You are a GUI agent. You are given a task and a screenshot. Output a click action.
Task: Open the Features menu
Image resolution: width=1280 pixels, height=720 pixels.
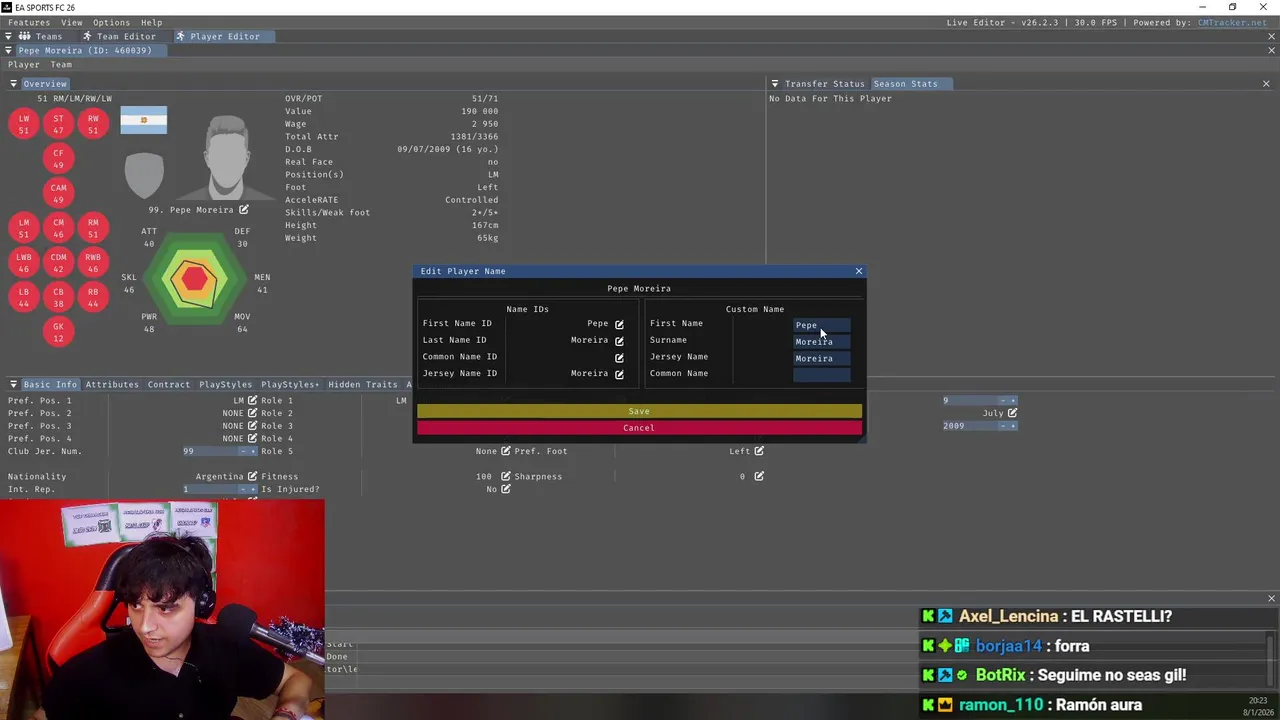[x=29, y=22]
